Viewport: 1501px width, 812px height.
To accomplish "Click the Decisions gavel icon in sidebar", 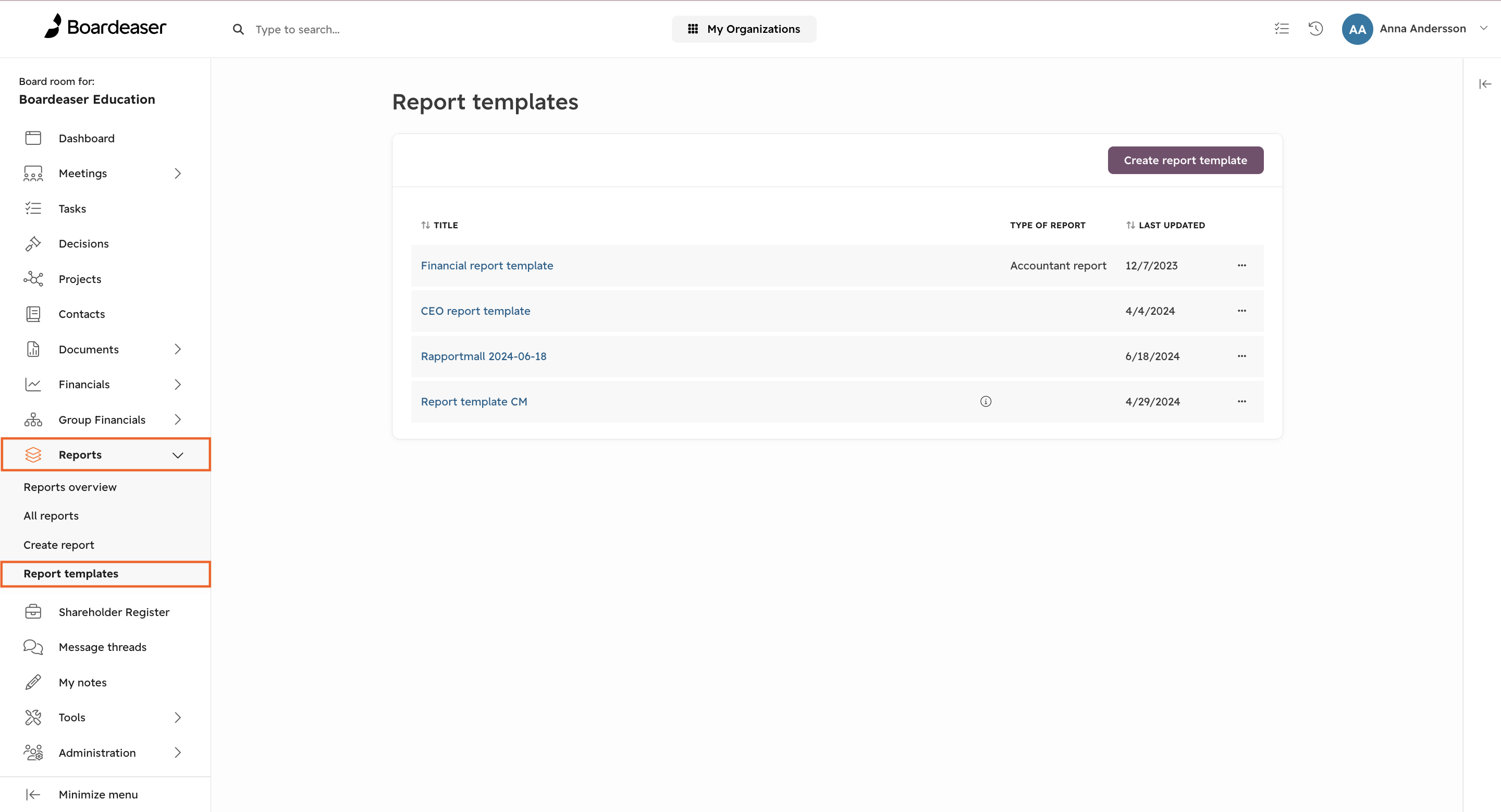I will [33, 243].
